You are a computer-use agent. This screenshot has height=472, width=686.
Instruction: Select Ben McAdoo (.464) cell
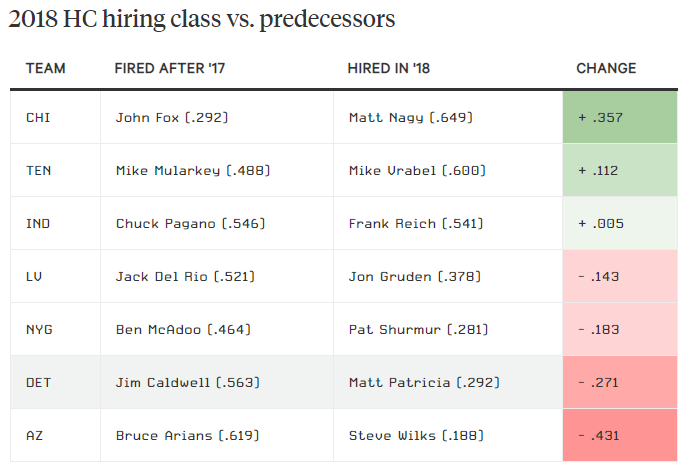coord(183,329)
